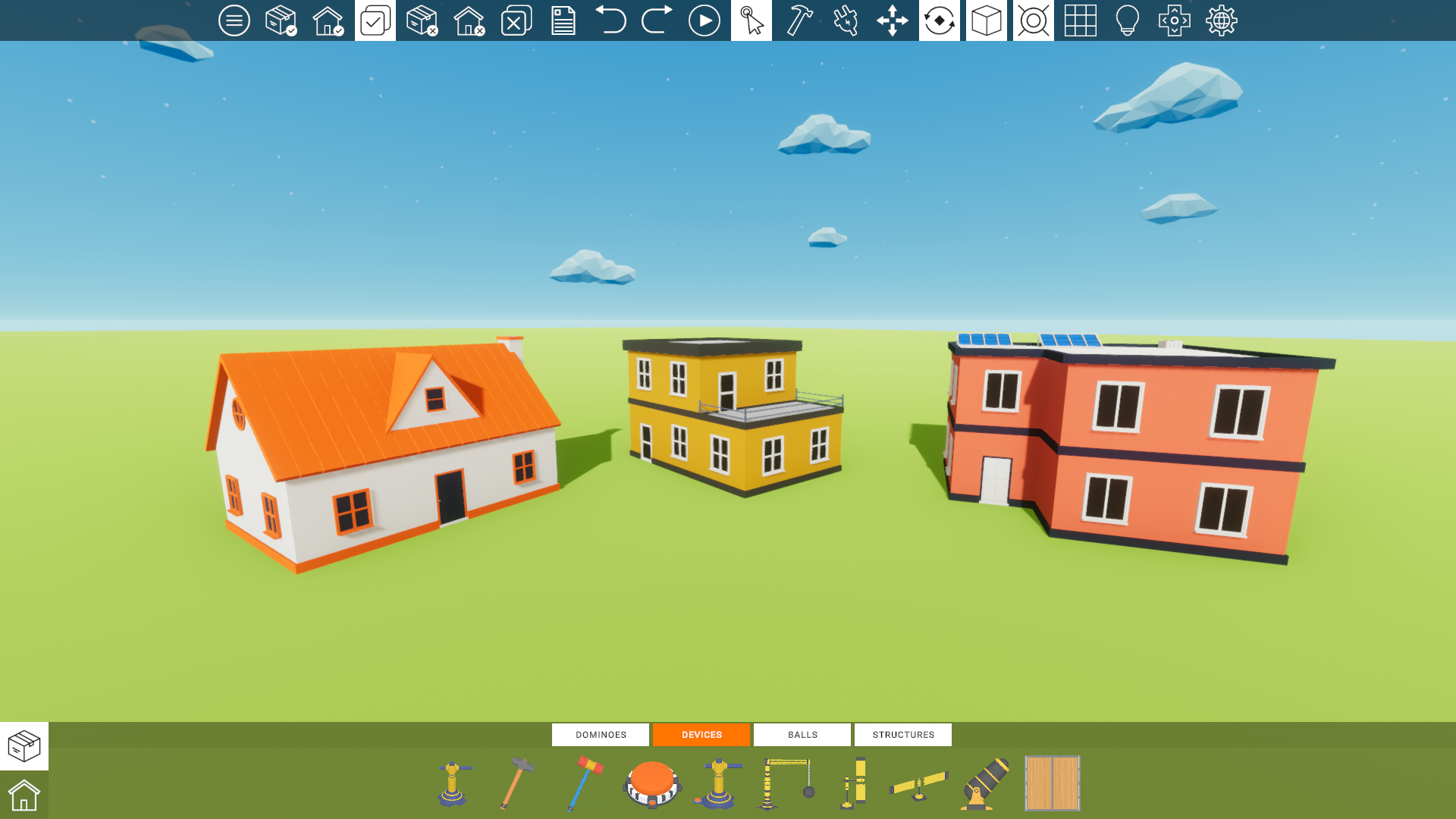
Task: Click the undo arrow icon
Action: pos(610,20)
